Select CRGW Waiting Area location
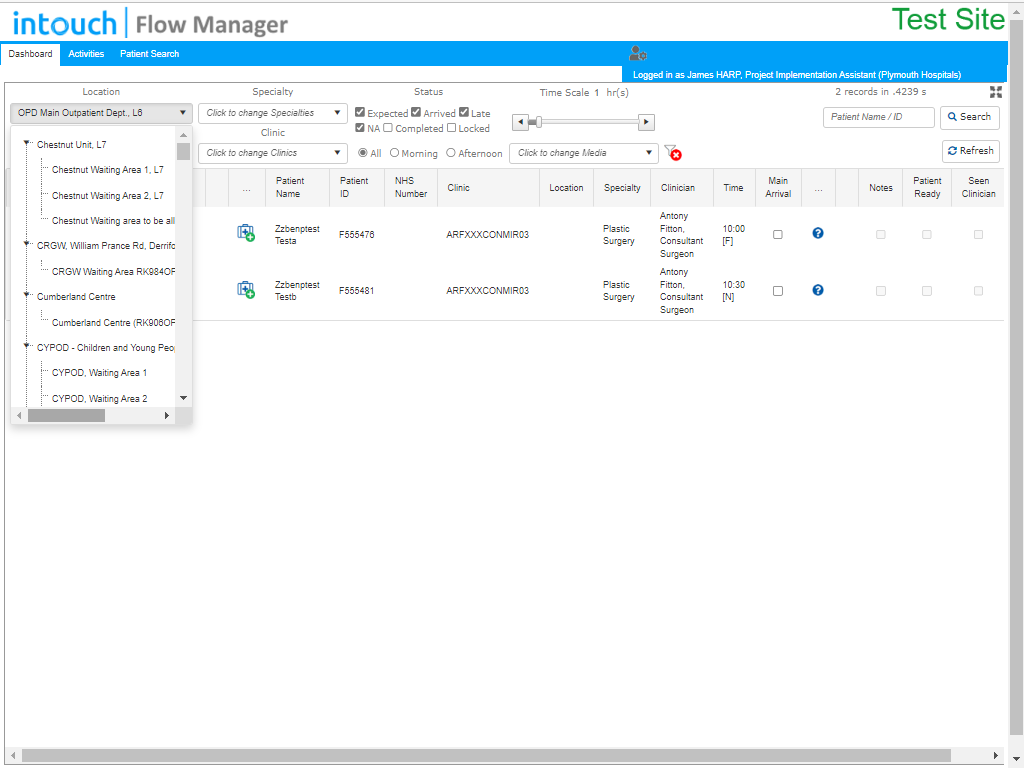Viewport: 1024px width, 768px height. [113, 272]
